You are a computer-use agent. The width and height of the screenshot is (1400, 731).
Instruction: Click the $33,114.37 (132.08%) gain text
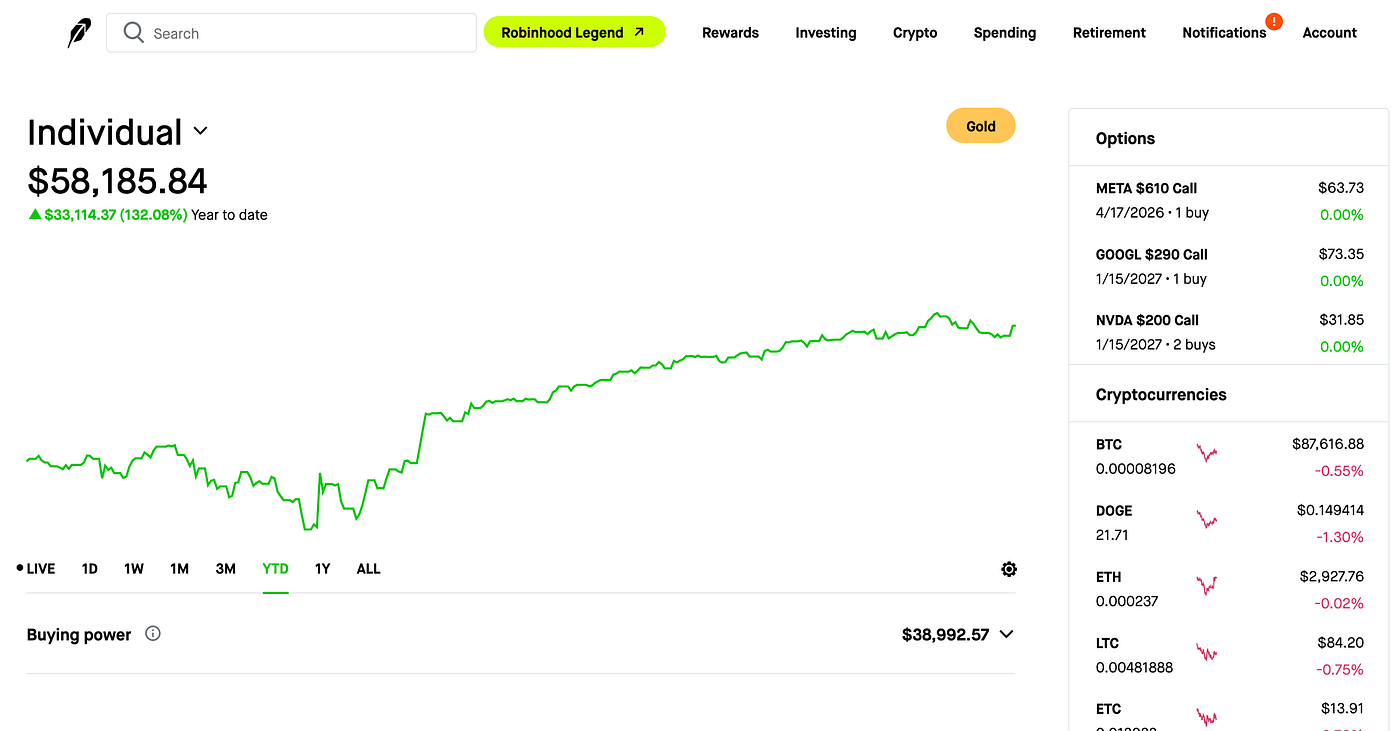tap(116, 214)
